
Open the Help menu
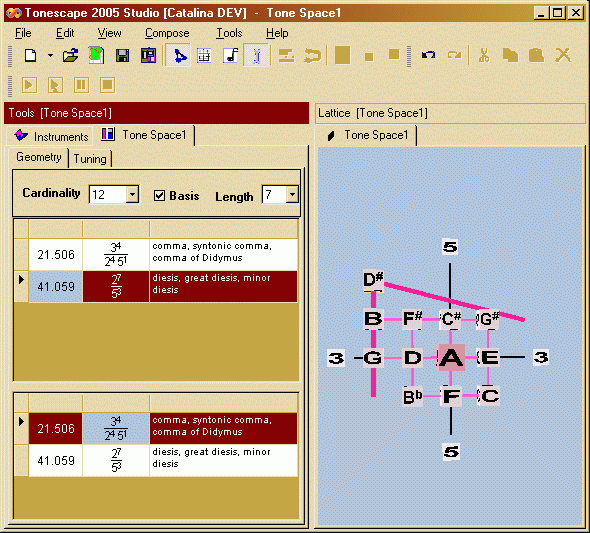(x=277, y=33)
